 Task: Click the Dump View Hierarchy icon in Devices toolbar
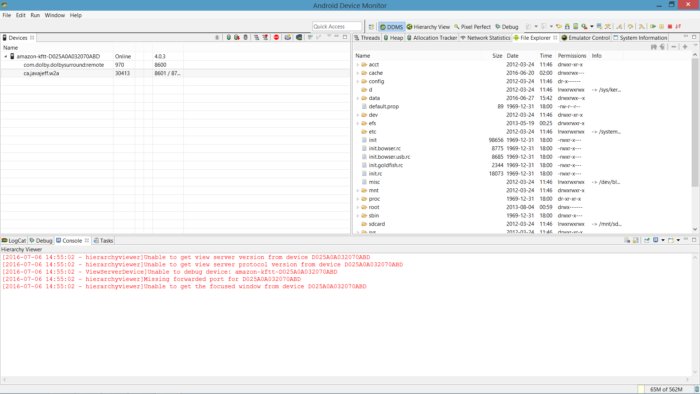pos(299,37)
